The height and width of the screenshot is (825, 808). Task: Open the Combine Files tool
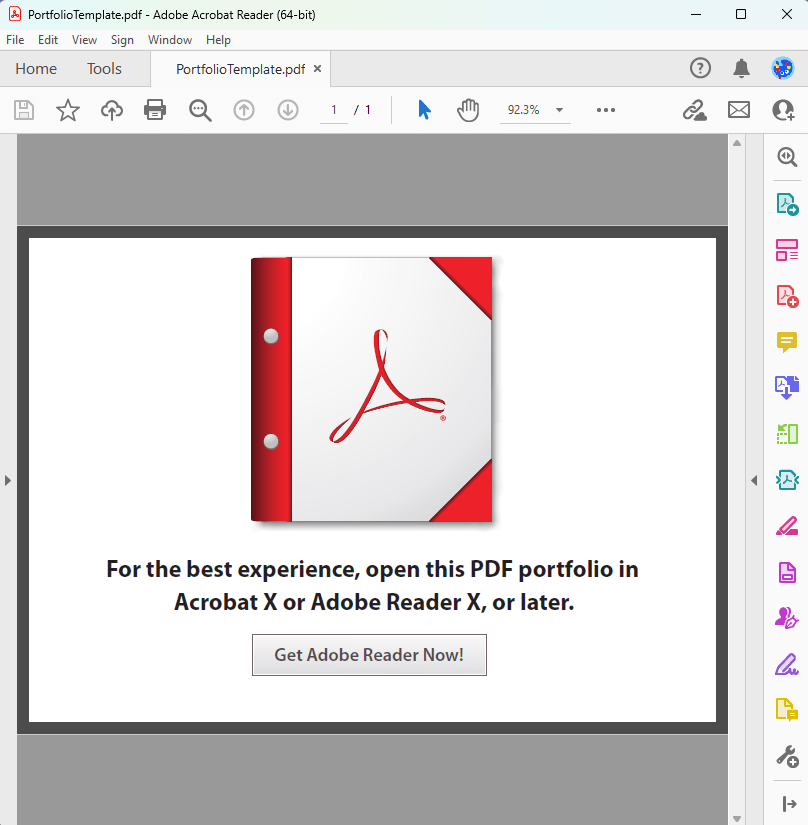(787, 387)
